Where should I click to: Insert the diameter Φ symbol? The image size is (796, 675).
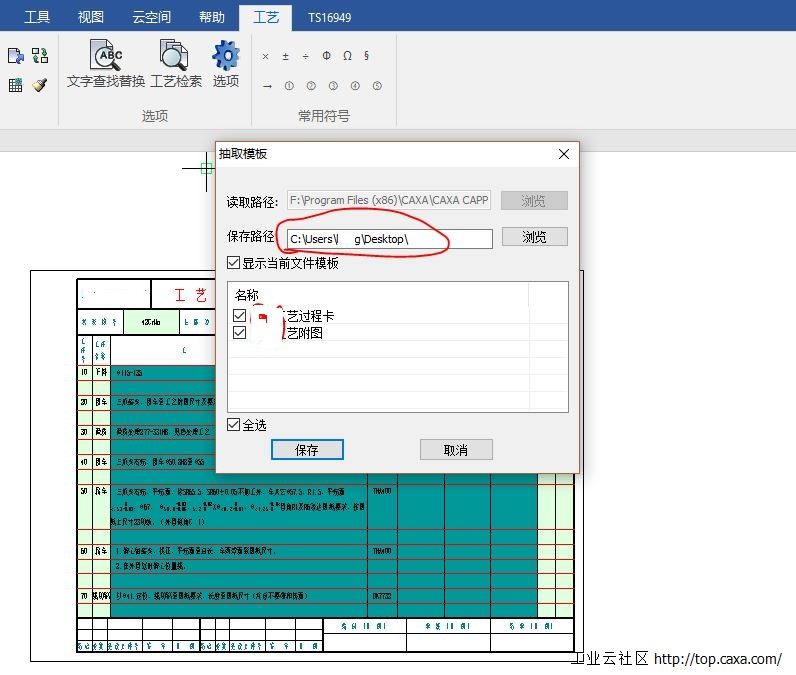(327, 57)
